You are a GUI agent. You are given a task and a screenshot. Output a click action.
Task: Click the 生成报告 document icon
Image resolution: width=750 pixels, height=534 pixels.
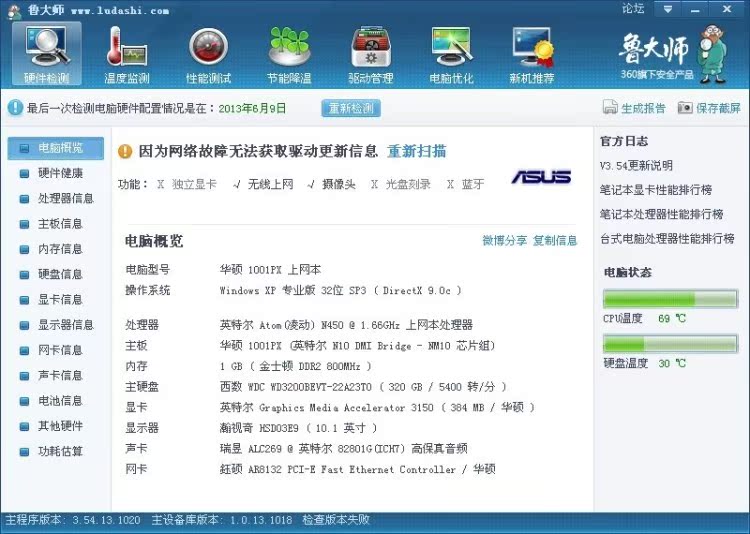coord(610,108)
